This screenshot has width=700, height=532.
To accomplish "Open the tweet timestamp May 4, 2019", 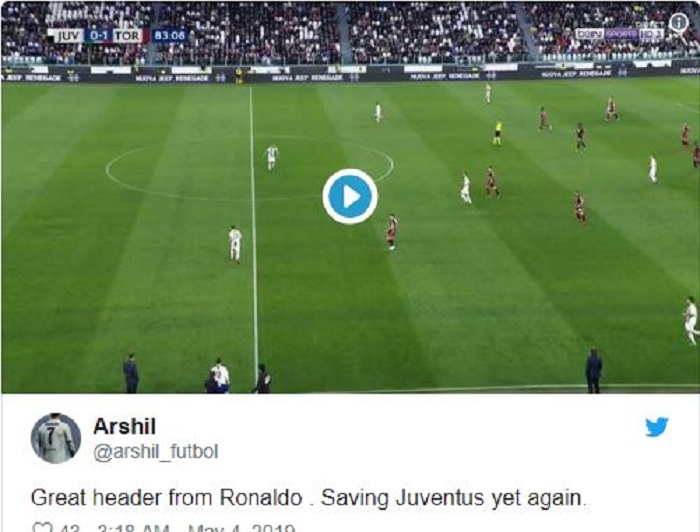I will tap(196, 528).
